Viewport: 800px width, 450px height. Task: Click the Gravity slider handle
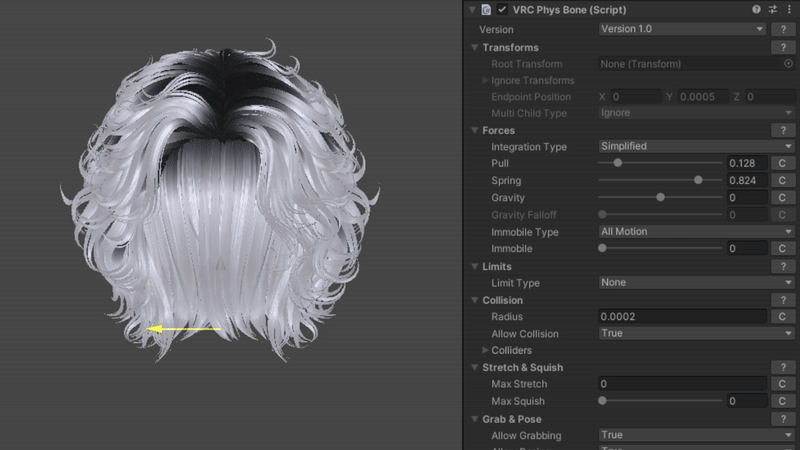[x=660, y=197]
